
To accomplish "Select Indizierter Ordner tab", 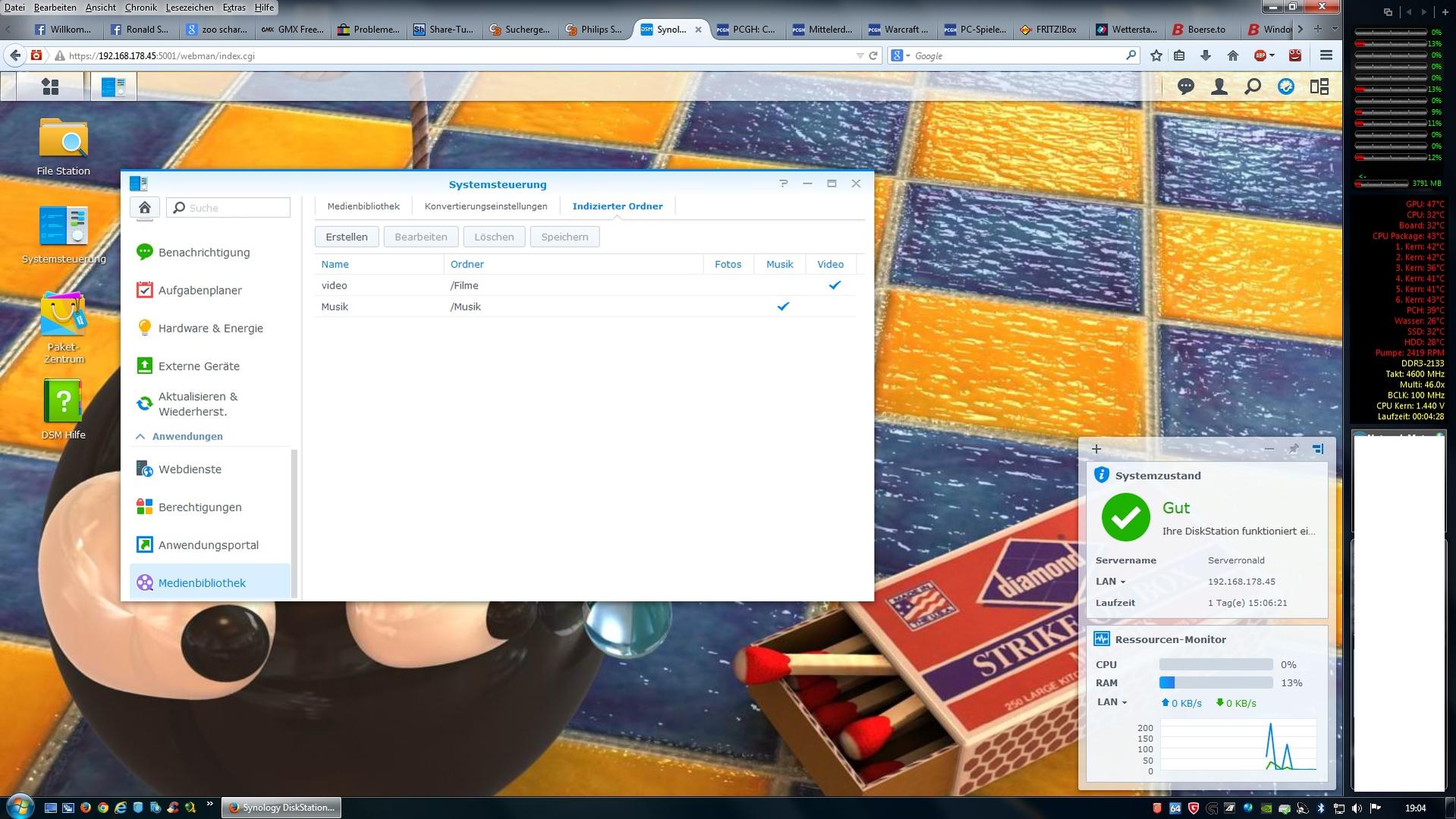I will coord(618,206).
